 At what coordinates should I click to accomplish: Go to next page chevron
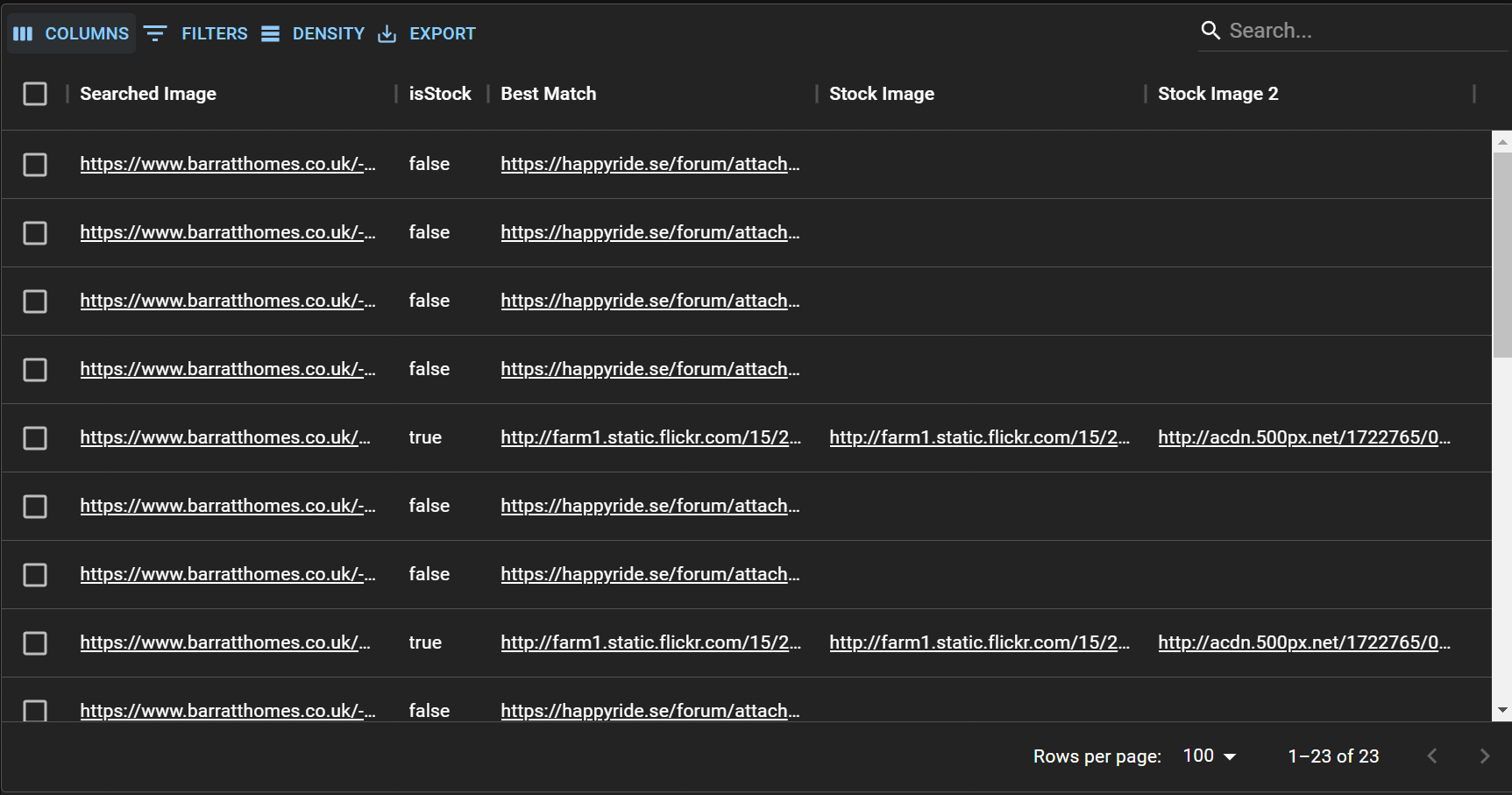click(1484, 756)
